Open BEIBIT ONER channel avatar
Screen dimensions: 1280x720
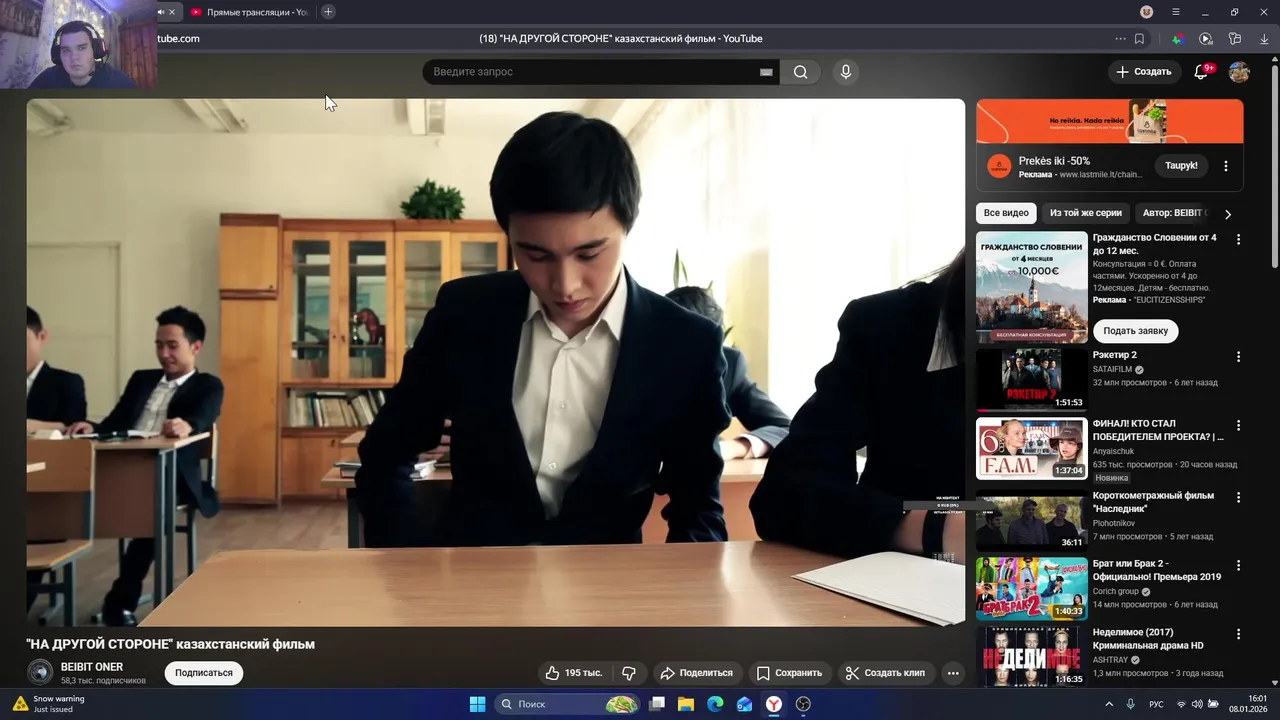point(40,672)
